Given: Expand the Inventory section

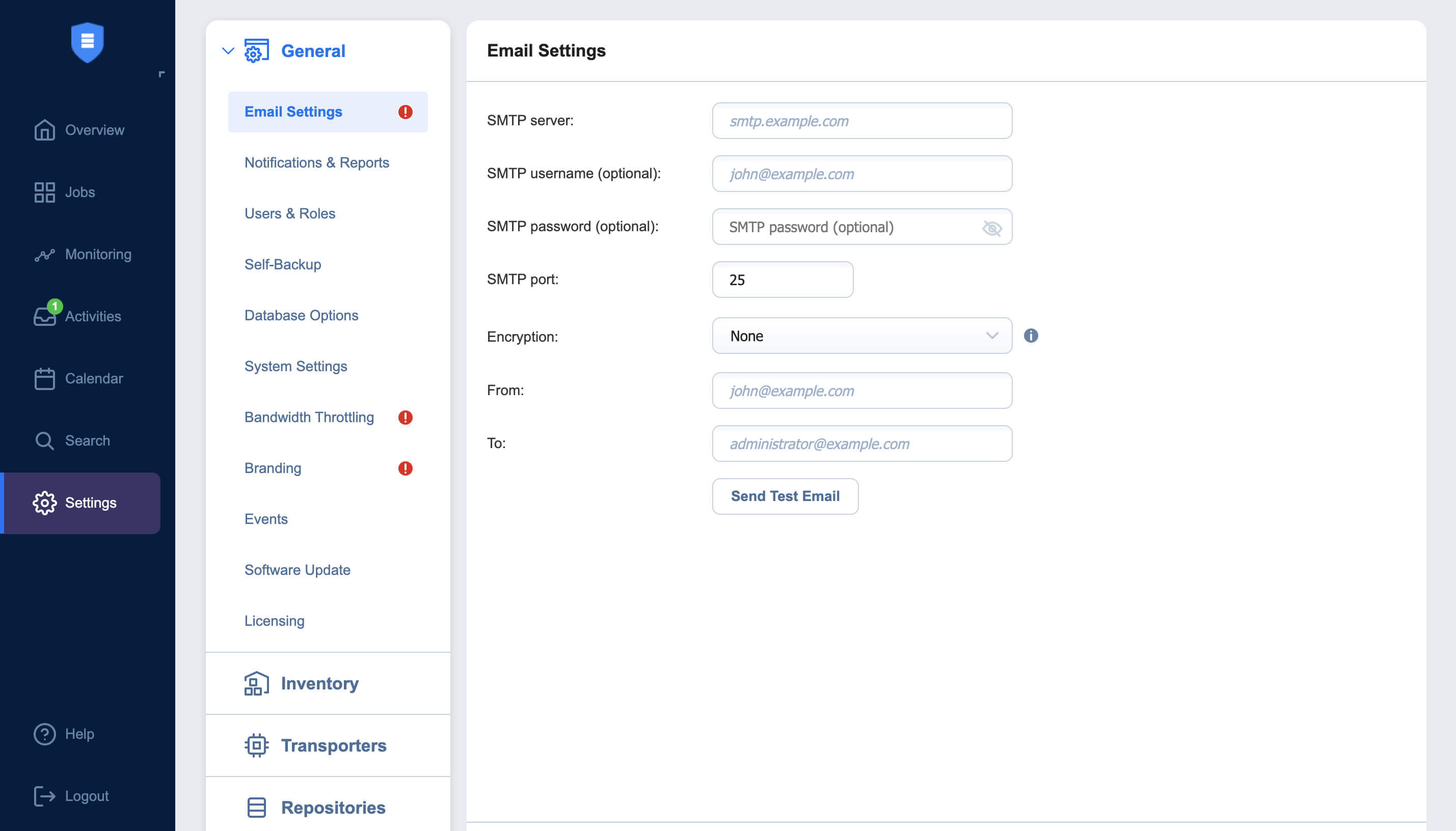Looking at the screenshot, I should tap(319, 683).
